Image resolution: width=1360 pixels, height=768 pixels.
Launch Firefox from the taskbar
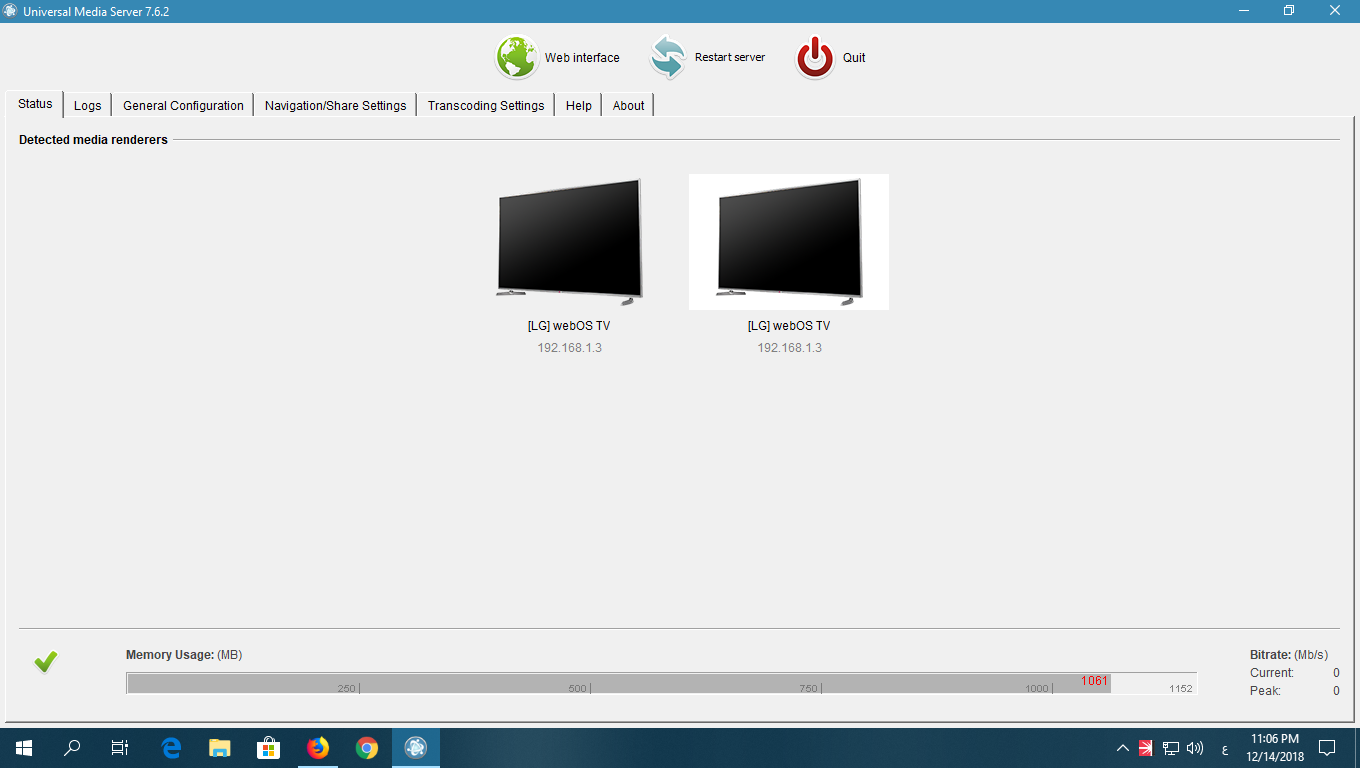[318, 748]
